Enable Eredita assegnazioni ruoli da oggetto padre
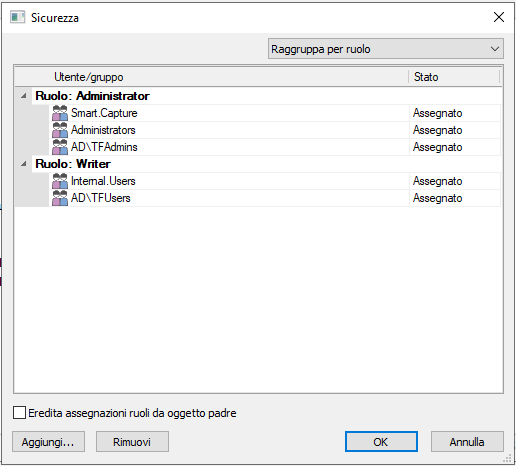This screenshot has height=466, width=516. tap(19, 413)
